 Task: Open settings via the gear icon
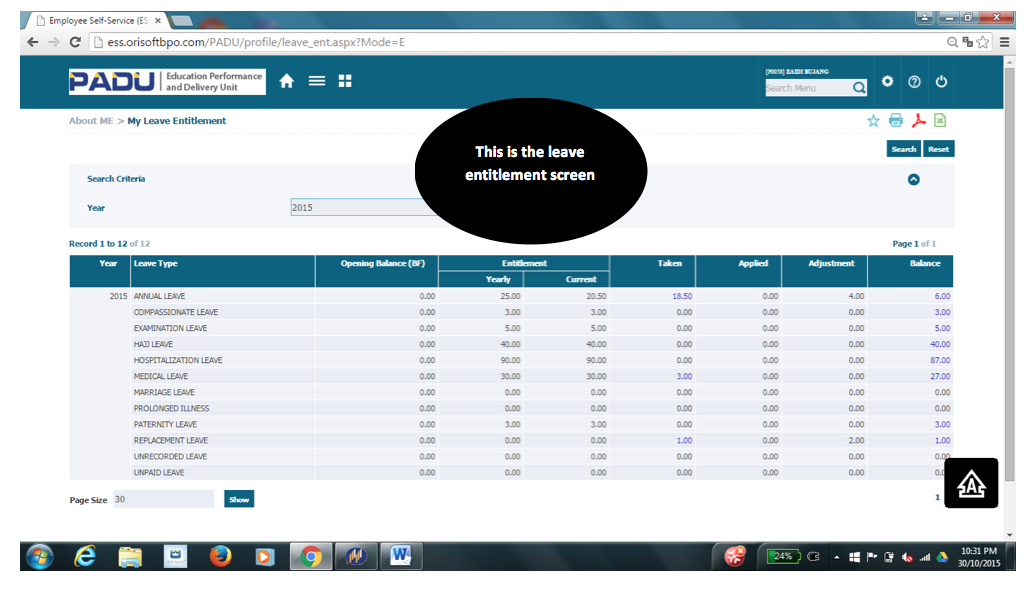[887, 81]
